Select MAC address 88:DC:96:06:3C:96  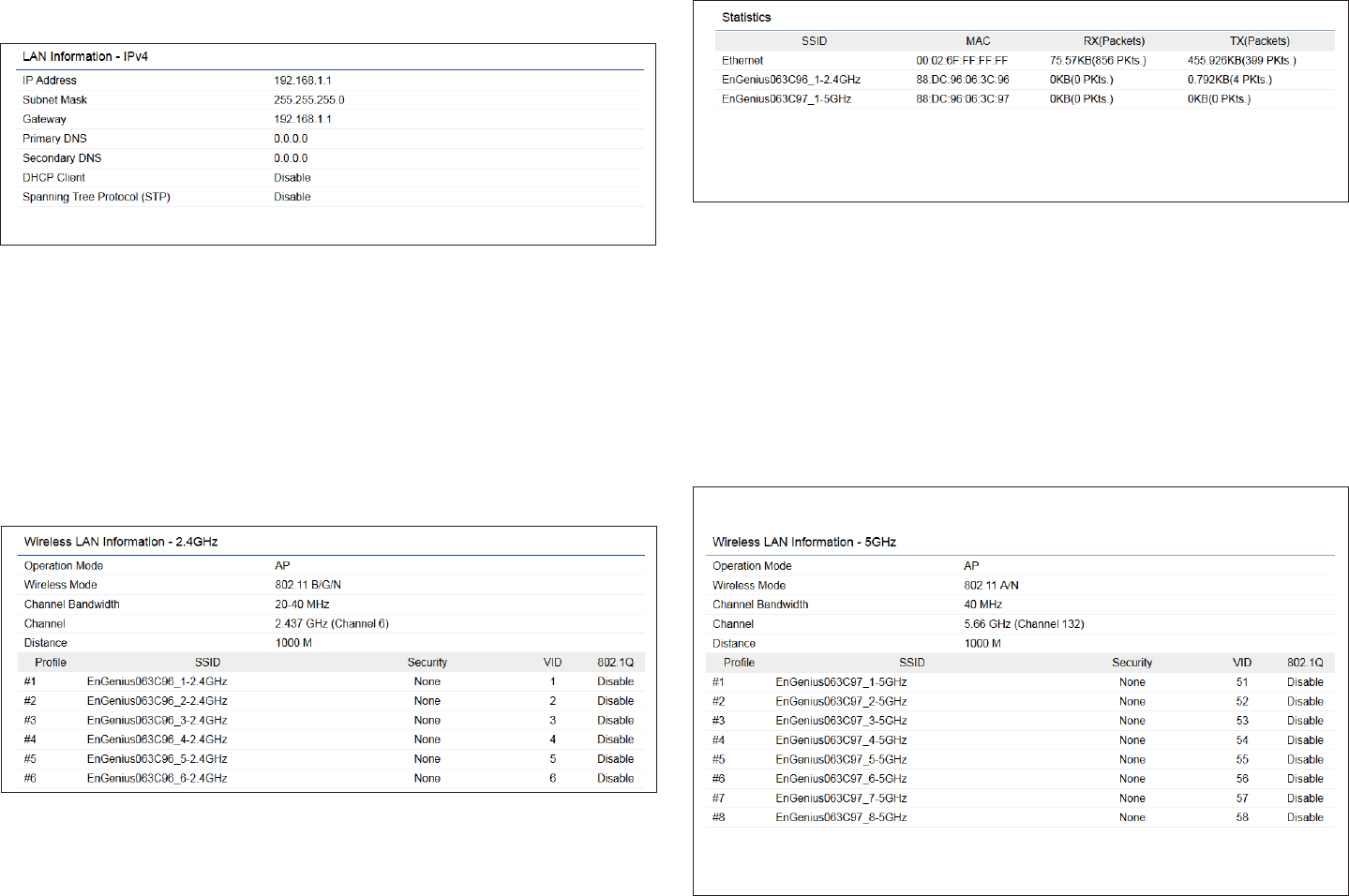963,80
